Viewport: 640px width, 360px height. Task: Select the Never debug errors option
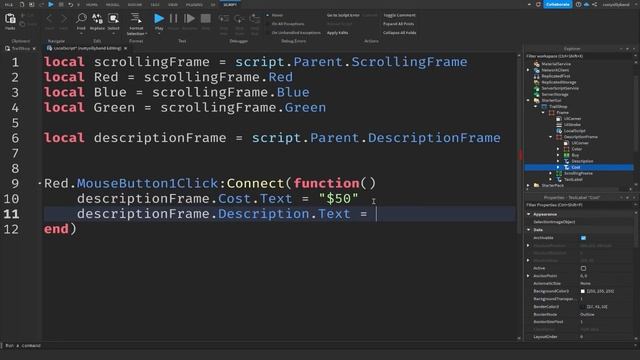click(275, 15)
